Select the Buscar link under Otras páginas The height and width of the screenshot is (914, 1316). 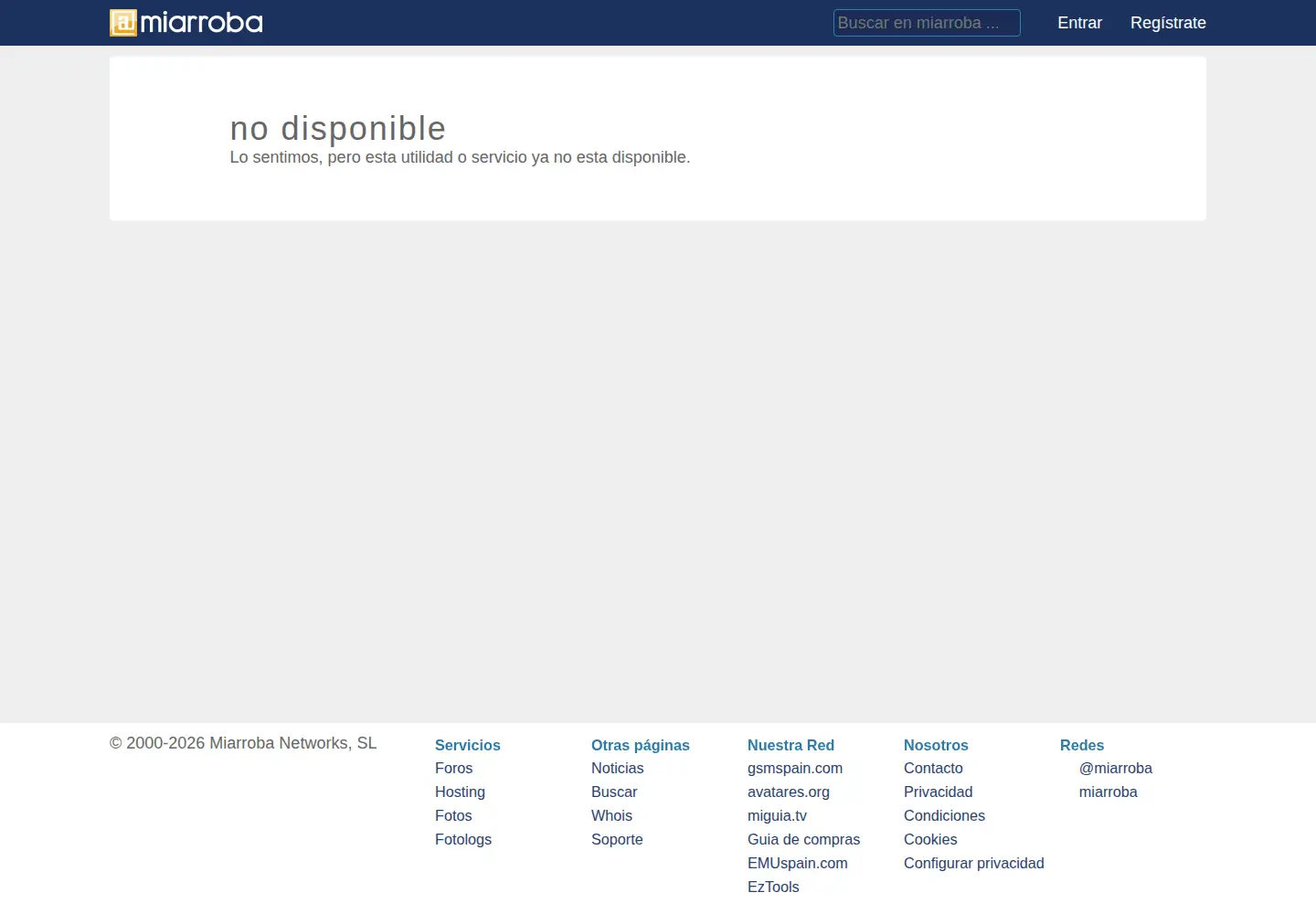coord(614,792)
